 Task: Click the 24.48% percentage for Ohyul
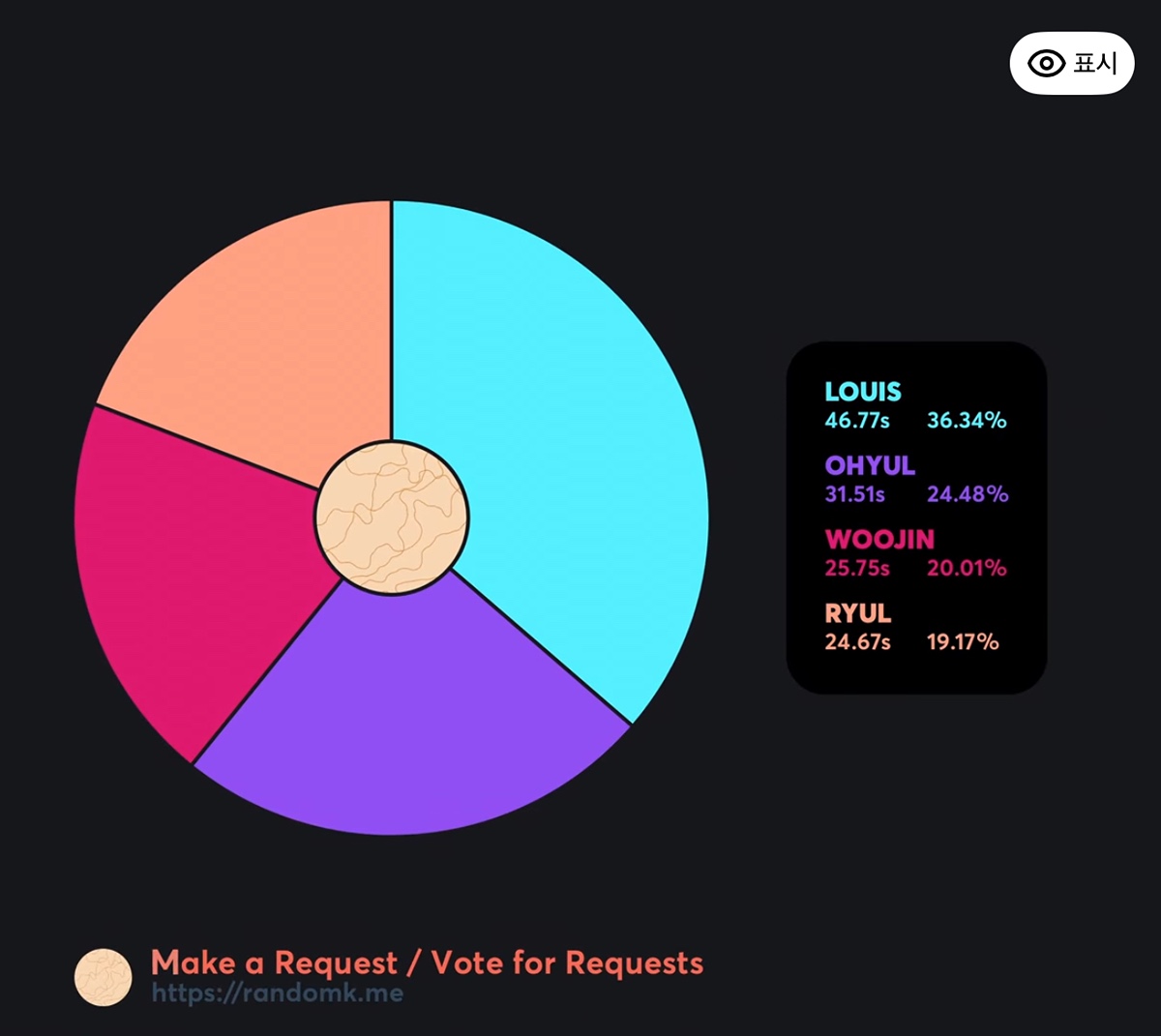(x=967, y=494)
